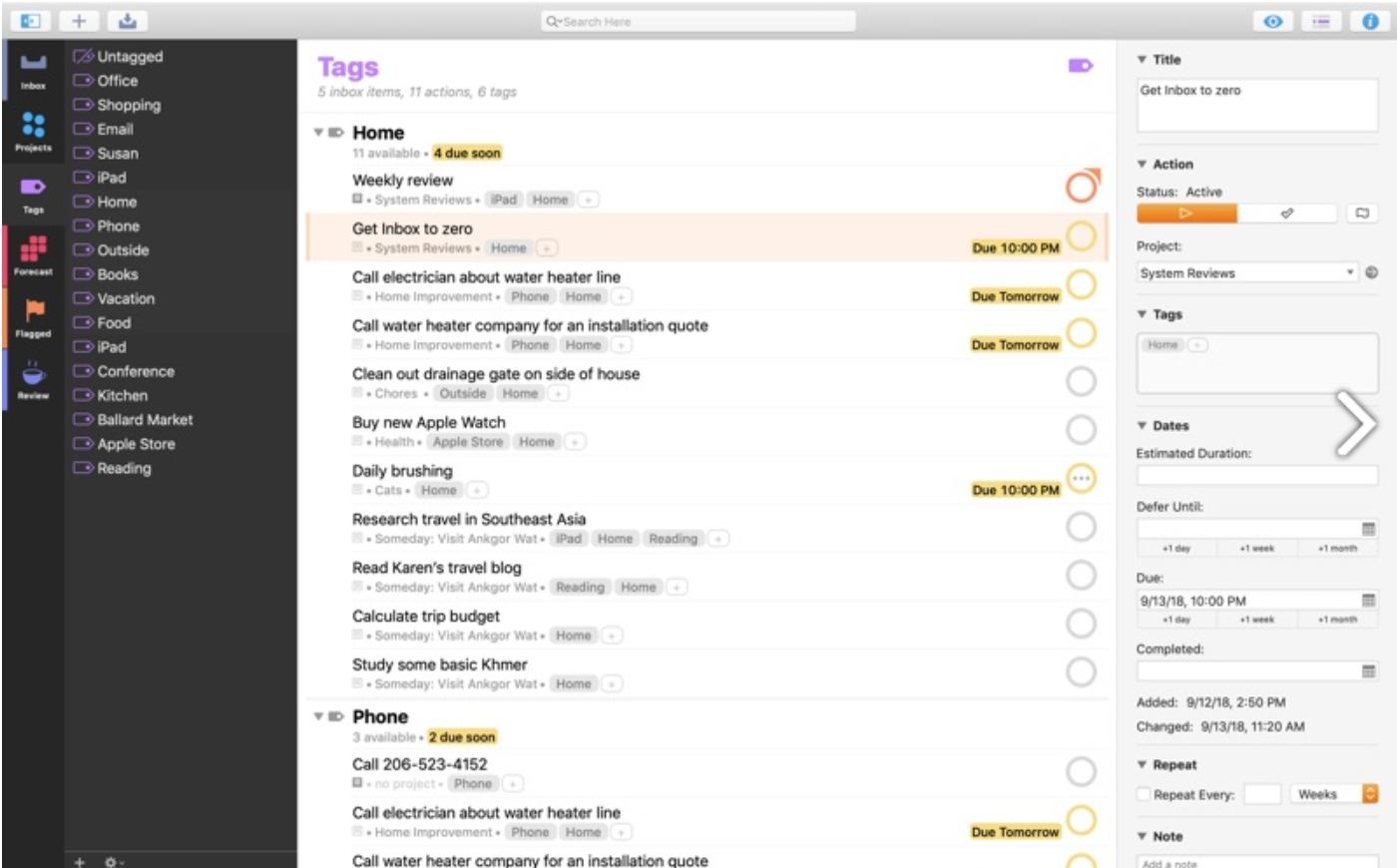This screenshot has width=1397, height=868.
Task: Click the Inspector info icon in toolbar
Action: [x=1370, y=21]
